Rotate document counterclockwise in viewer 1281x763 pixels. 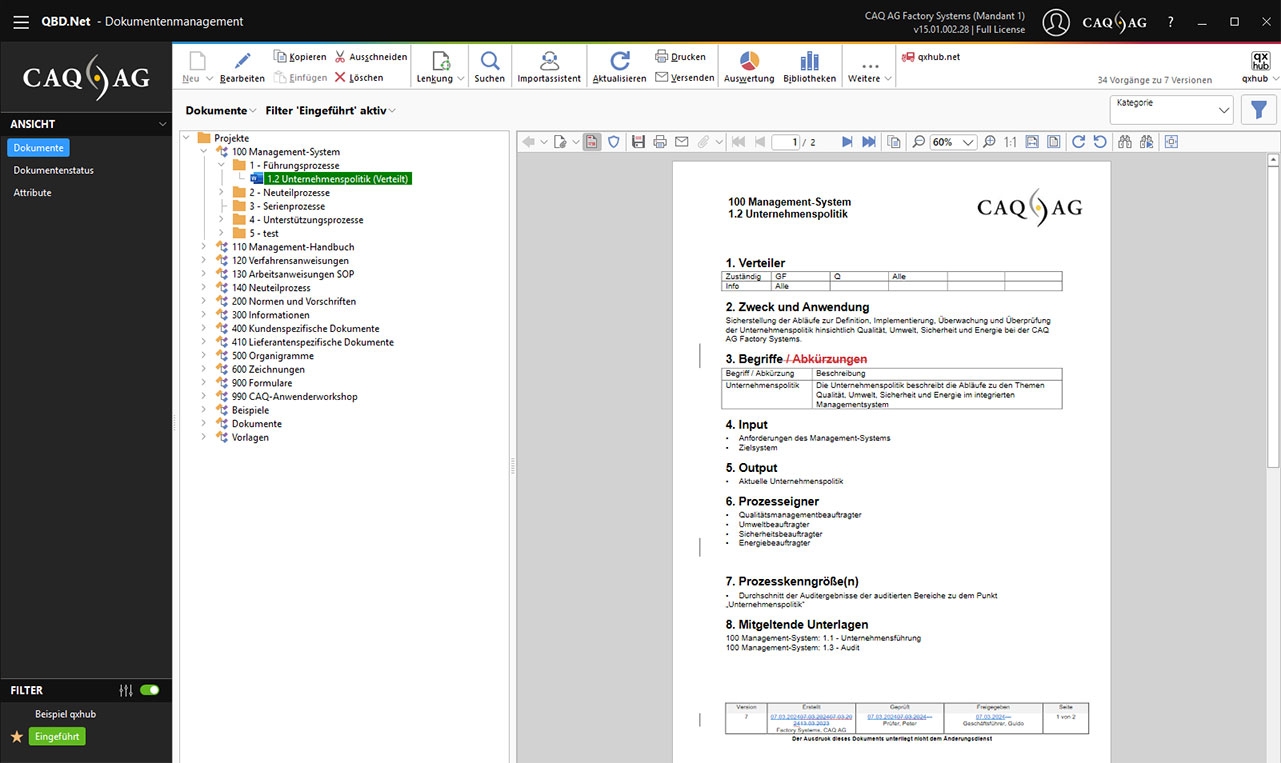[x=1100, y=142]
